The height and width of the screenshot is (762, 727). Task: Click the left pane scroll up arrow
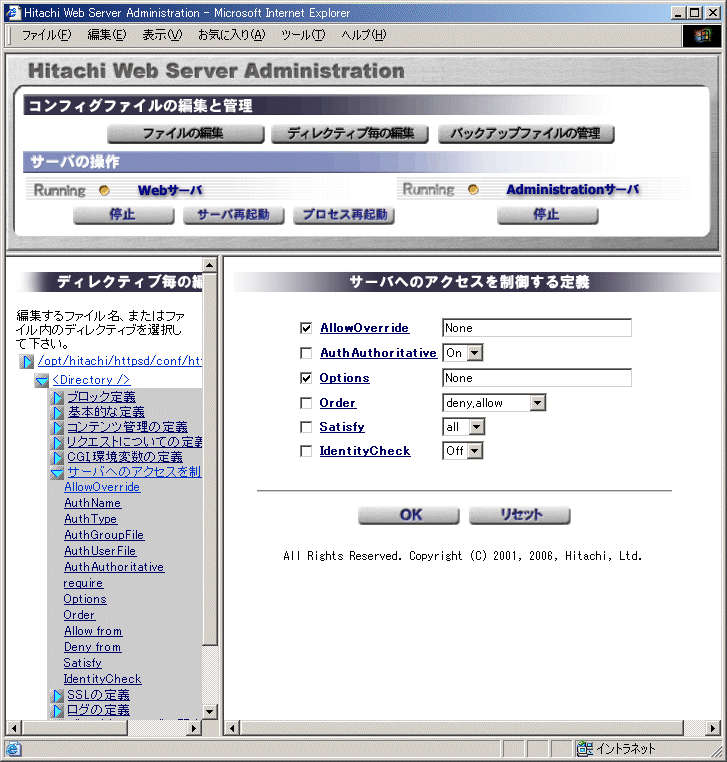[209, 265]
